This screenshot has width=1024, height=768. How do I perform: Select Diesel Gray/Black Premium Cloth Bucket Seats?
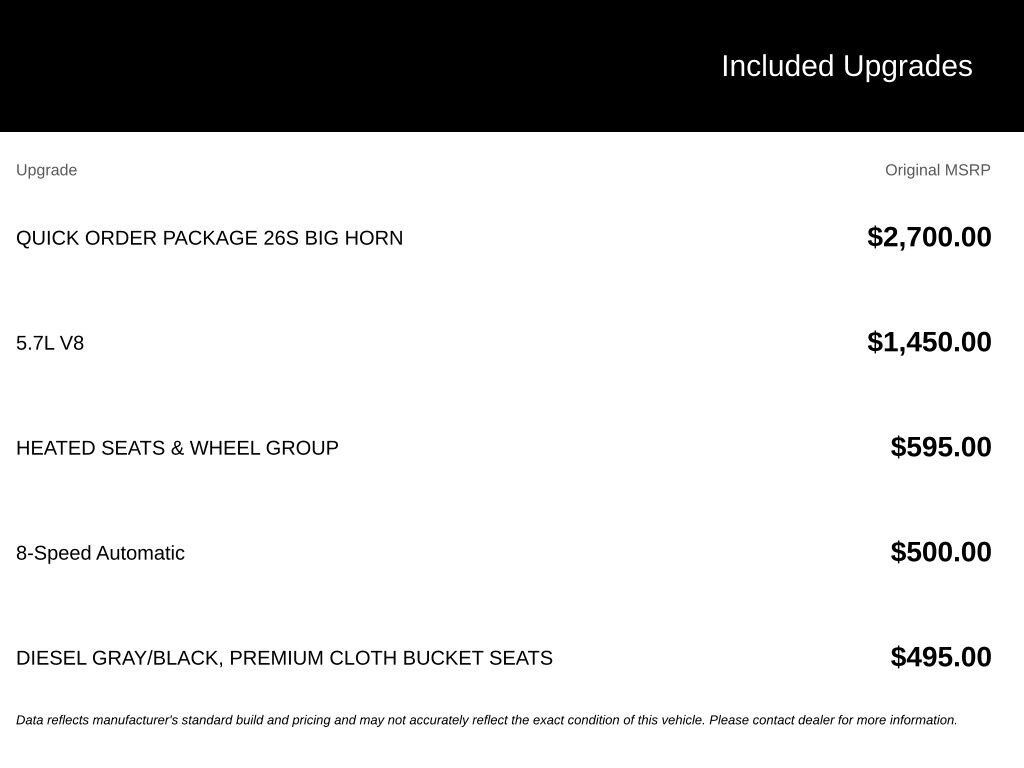click(x=284, y=658)
